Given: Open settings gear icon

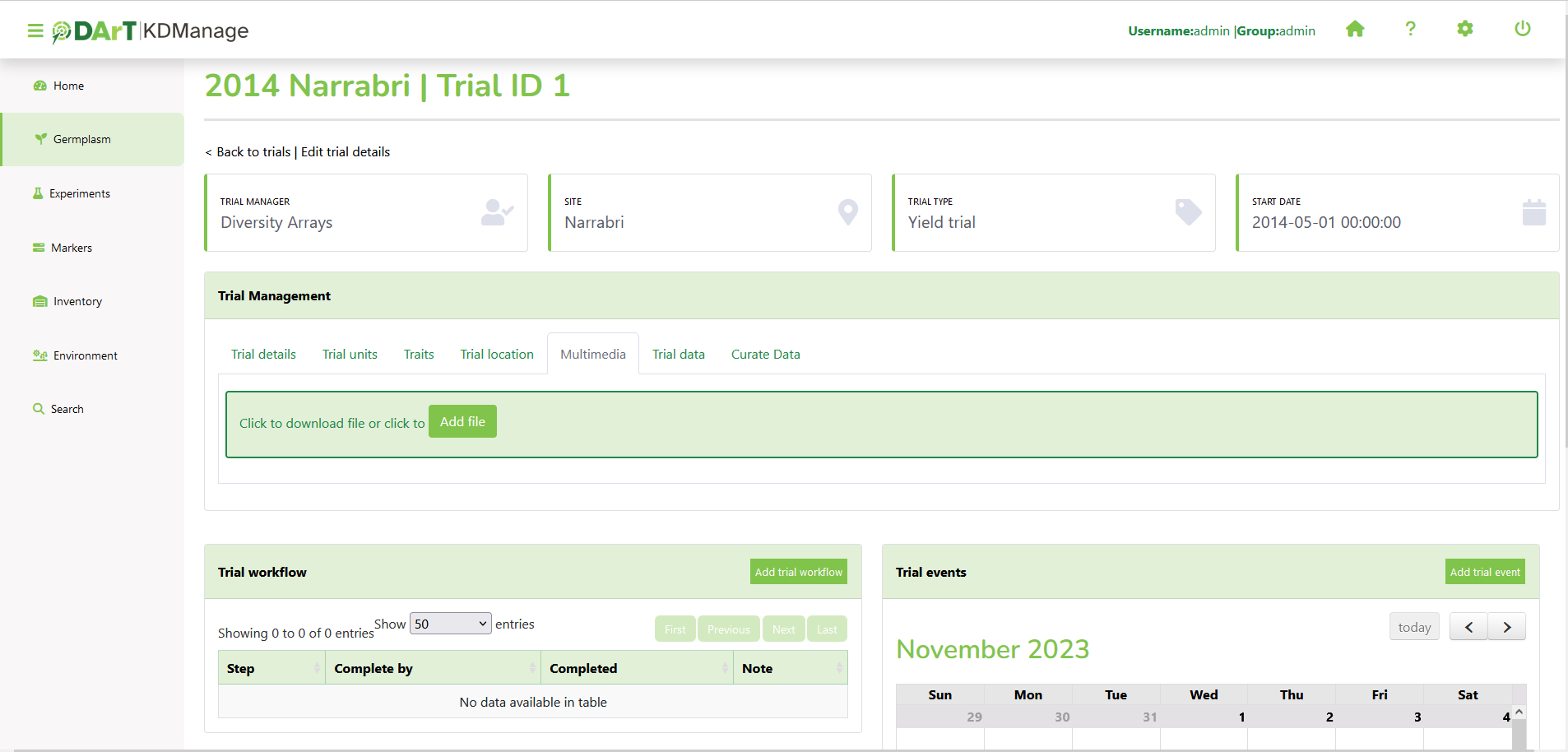Looking at the screenshot, I should click(1465, 30).
